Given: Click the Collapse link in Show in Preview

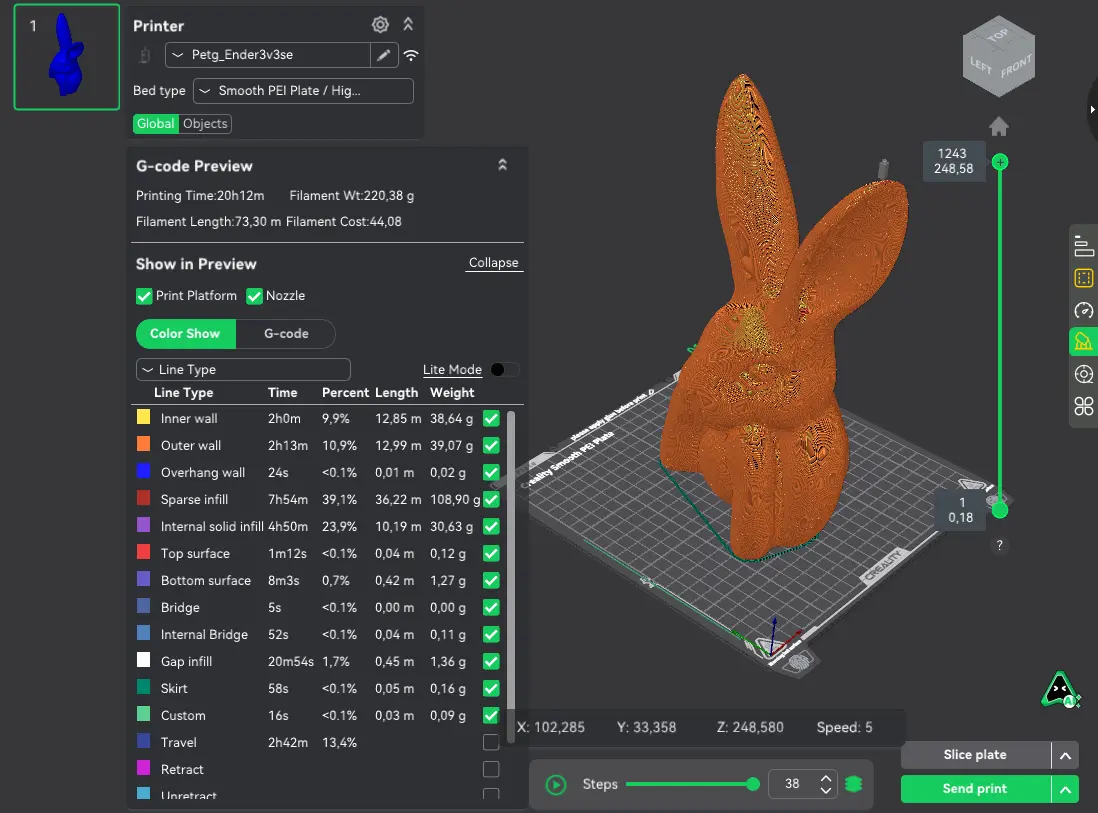Looking at the screenshot, I should click(494, 263).
